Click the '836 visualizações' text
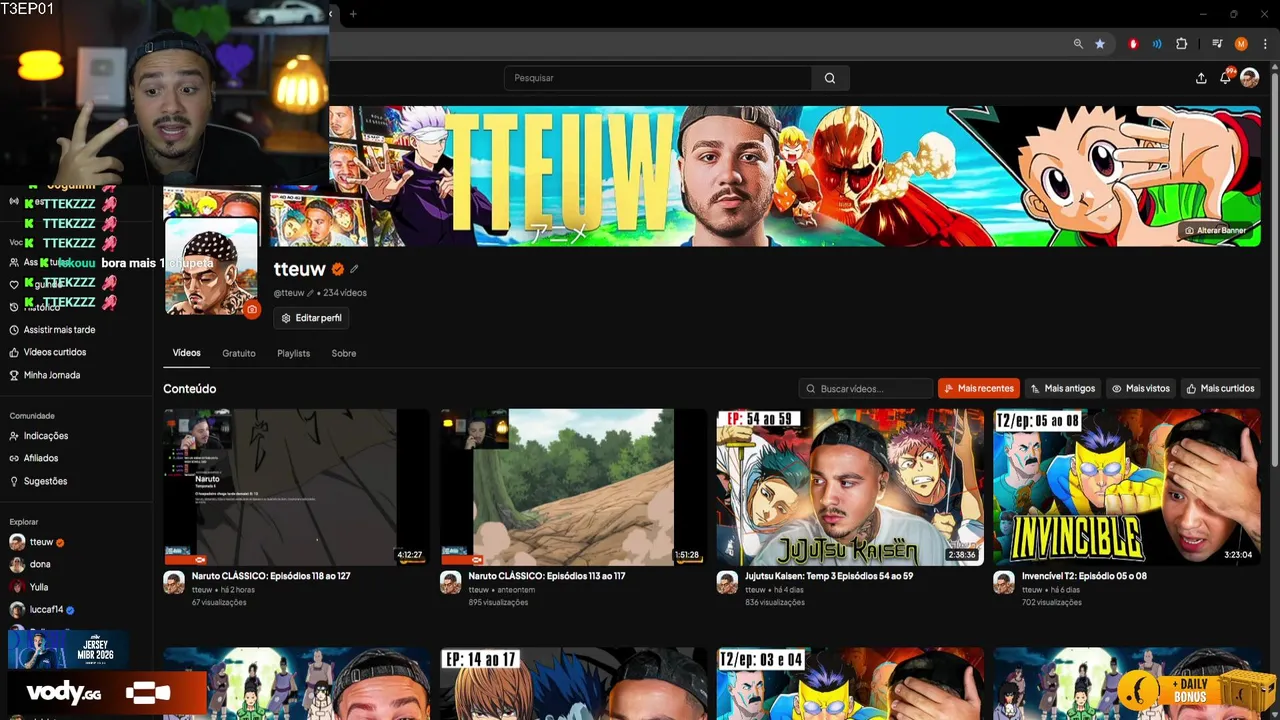The width and height of the screenshot is (1280, 720). 774,602
